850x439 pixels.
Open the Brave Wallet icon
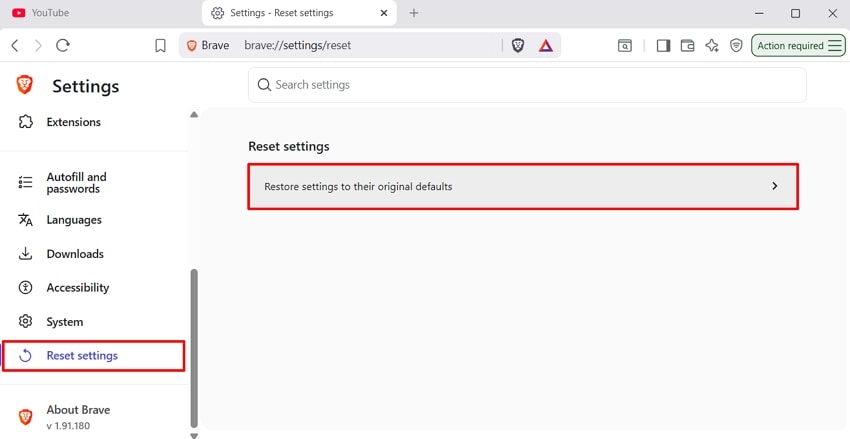[x=687, y=46]
